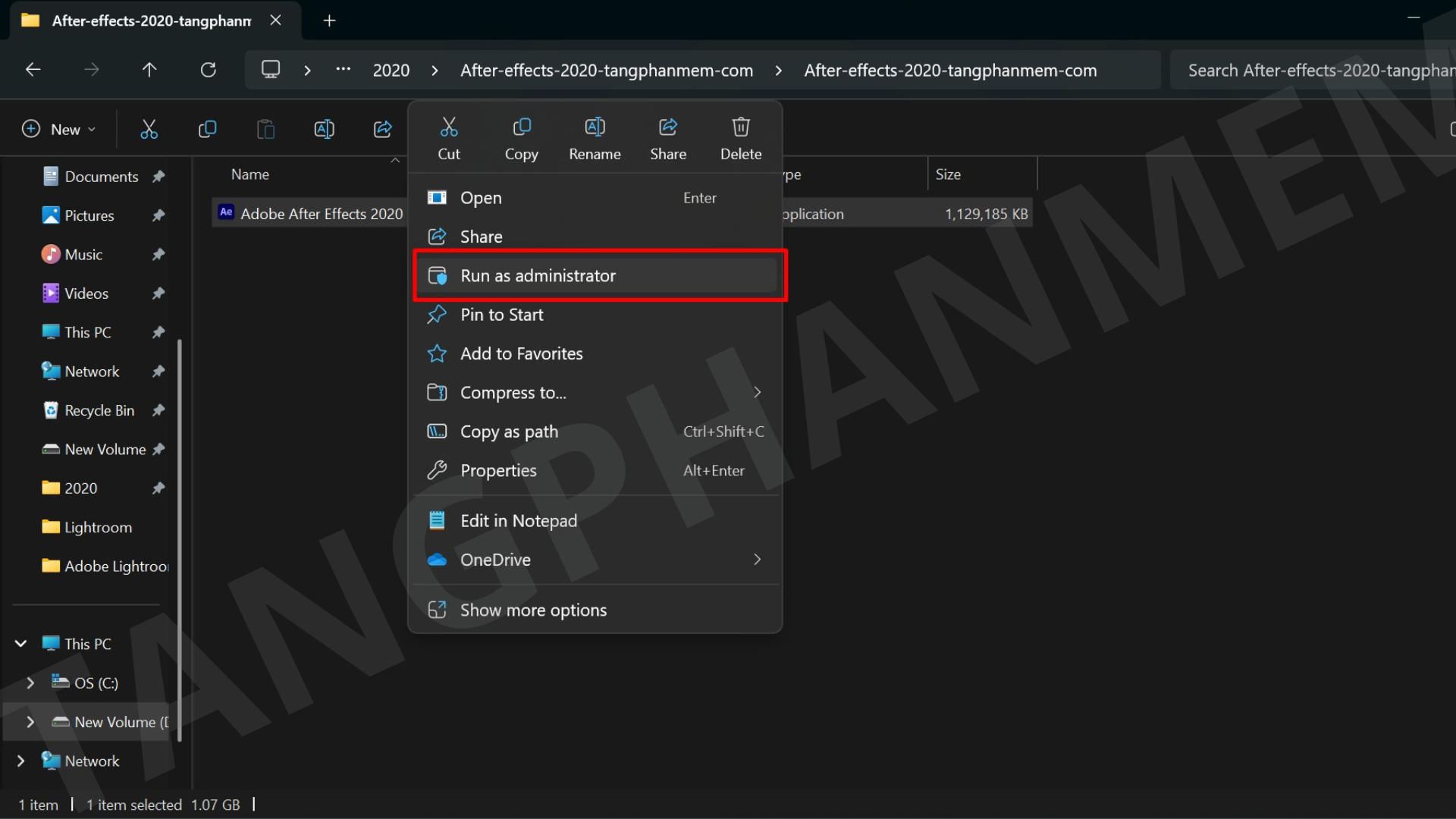
Task: Choose Copy as path
Action: (595, 431)
